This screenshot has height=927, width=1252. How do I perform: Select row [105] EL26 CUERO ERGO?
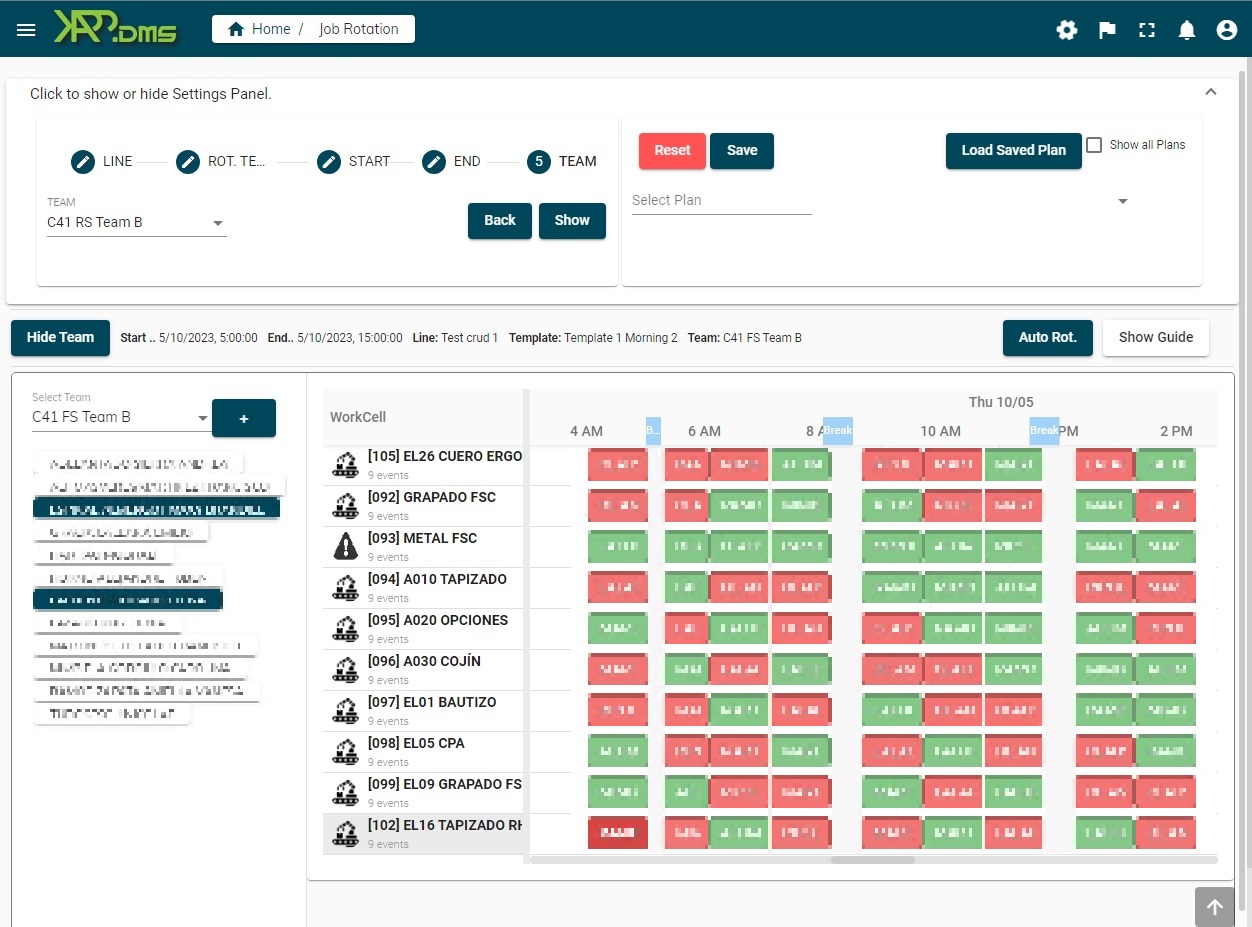pyautogui.click(x=424, y=465)
